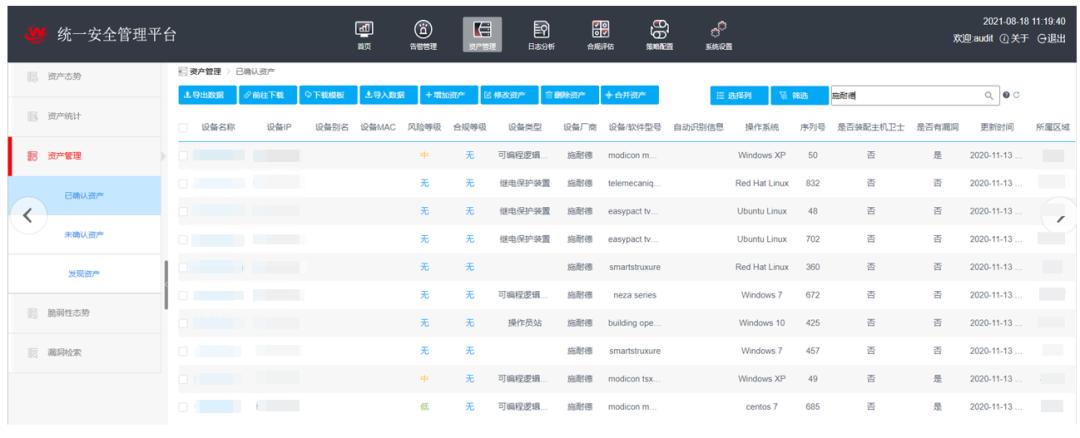
Task: Open 漏洞检索 sidebar menu
Action: point(84,353)
